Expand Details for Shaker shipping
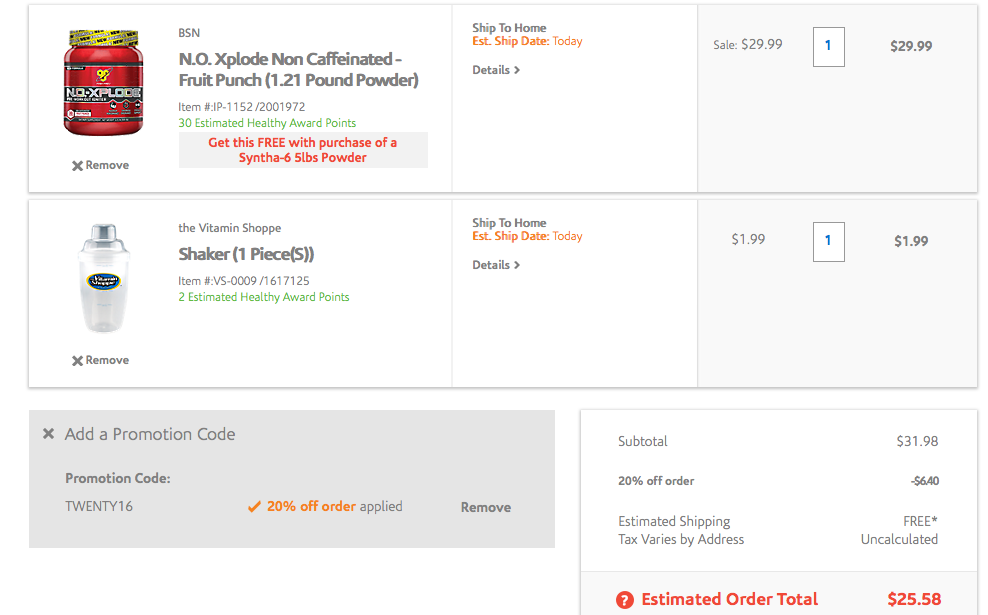Viewport: 988px width, 615px height. coord(496,265)
